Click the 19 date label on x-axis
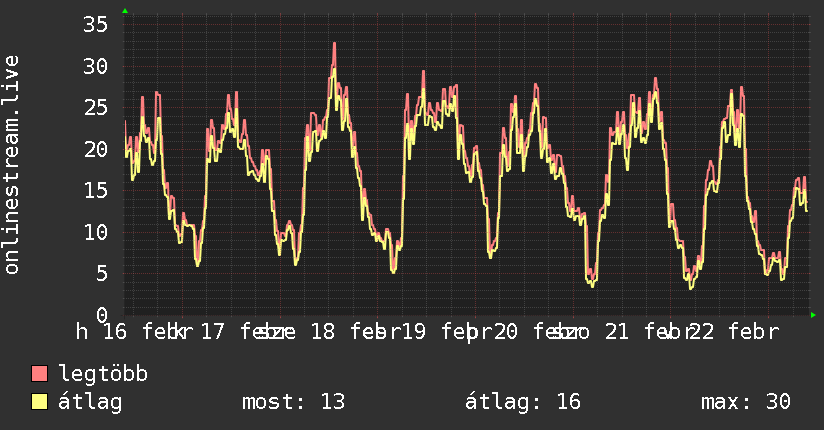The width and height of the screenshot is (824, 430). coord(414,332)
